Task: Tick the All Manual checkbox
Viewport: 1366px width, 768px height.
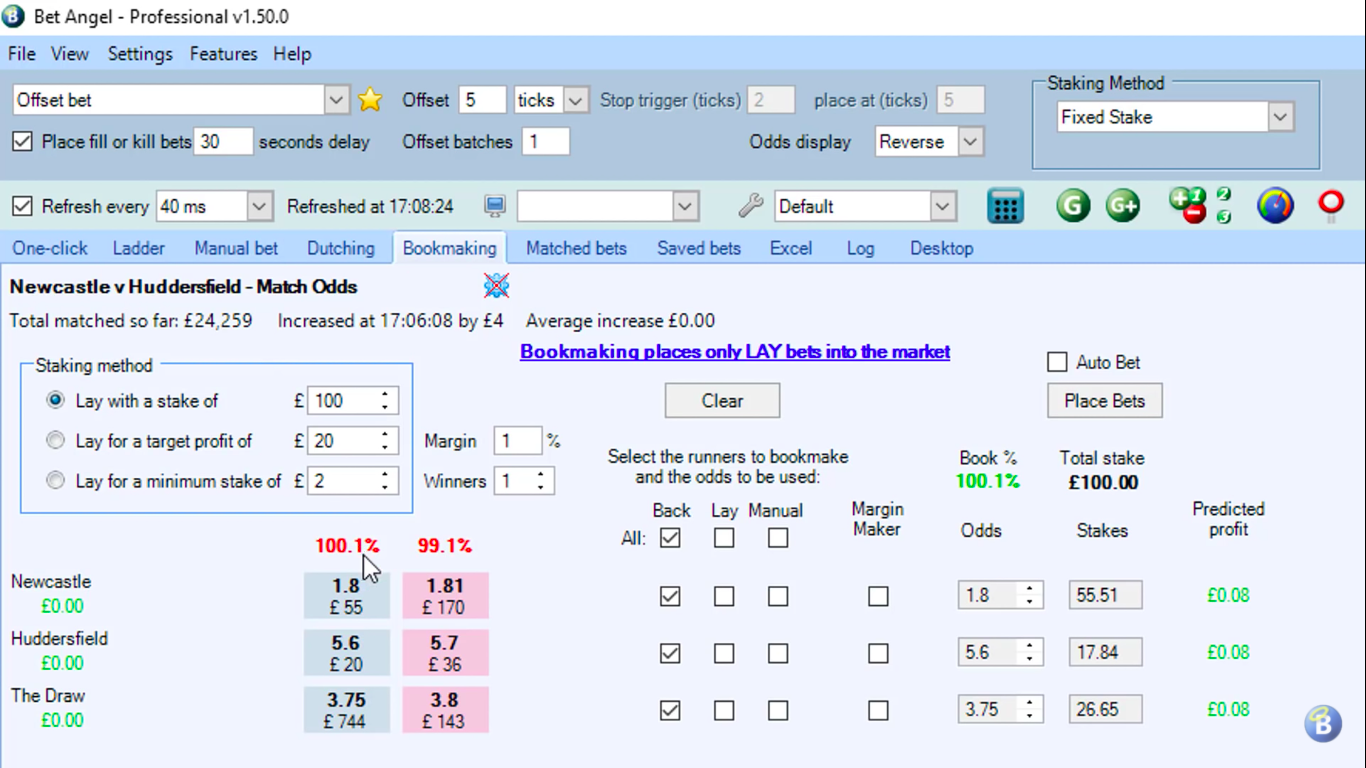Action: click(778, 538)
